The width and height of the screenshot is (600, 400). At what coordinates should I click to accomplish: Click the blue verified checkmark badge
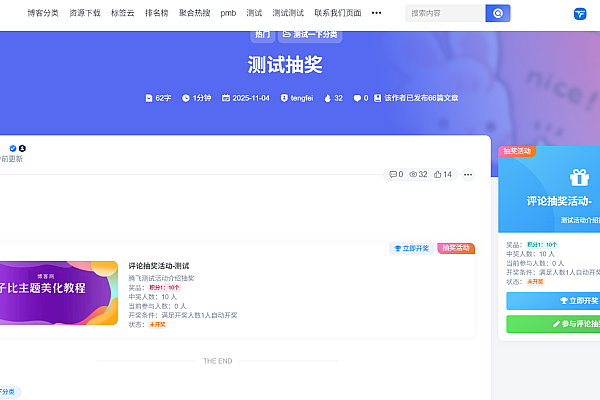(x=13, y=149)
